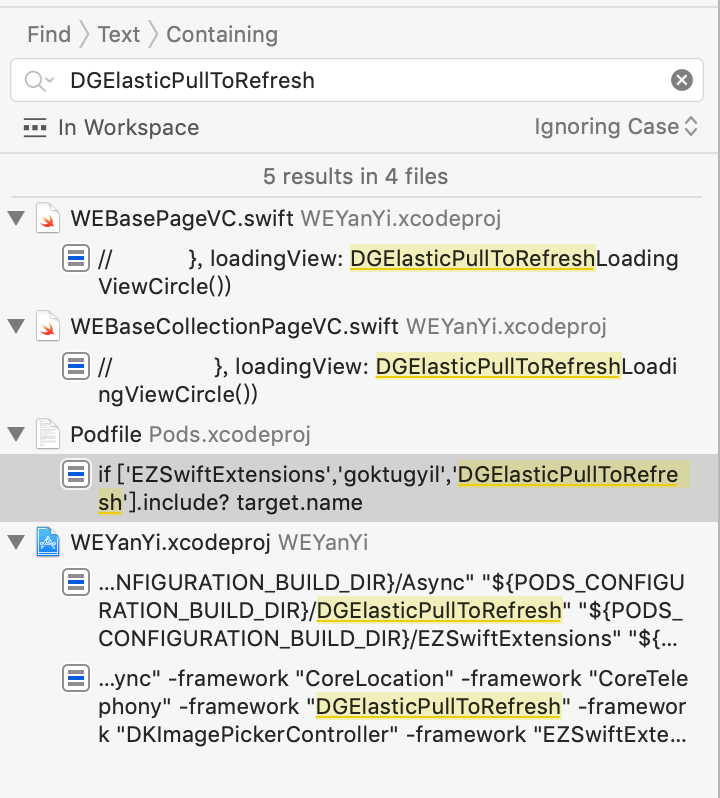Click the text-match icon of Async build dir result

pyautogui.click(x=76, y=582)
